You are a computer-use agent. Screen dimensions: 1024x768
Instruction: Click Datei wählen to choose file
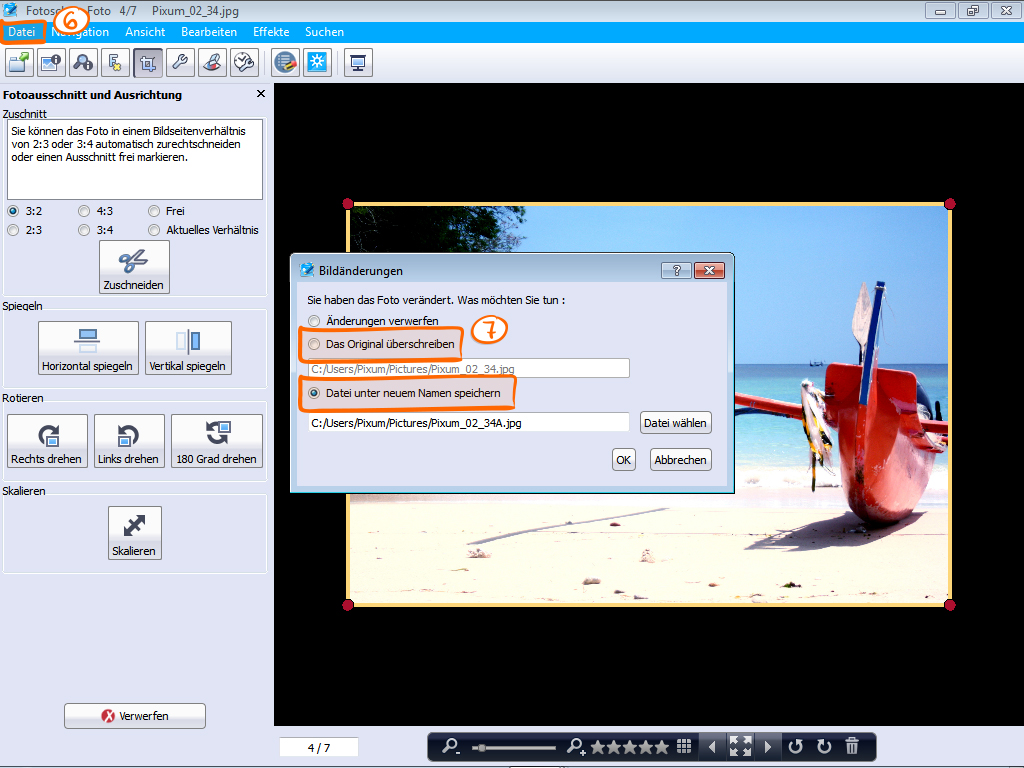[675, 423]
